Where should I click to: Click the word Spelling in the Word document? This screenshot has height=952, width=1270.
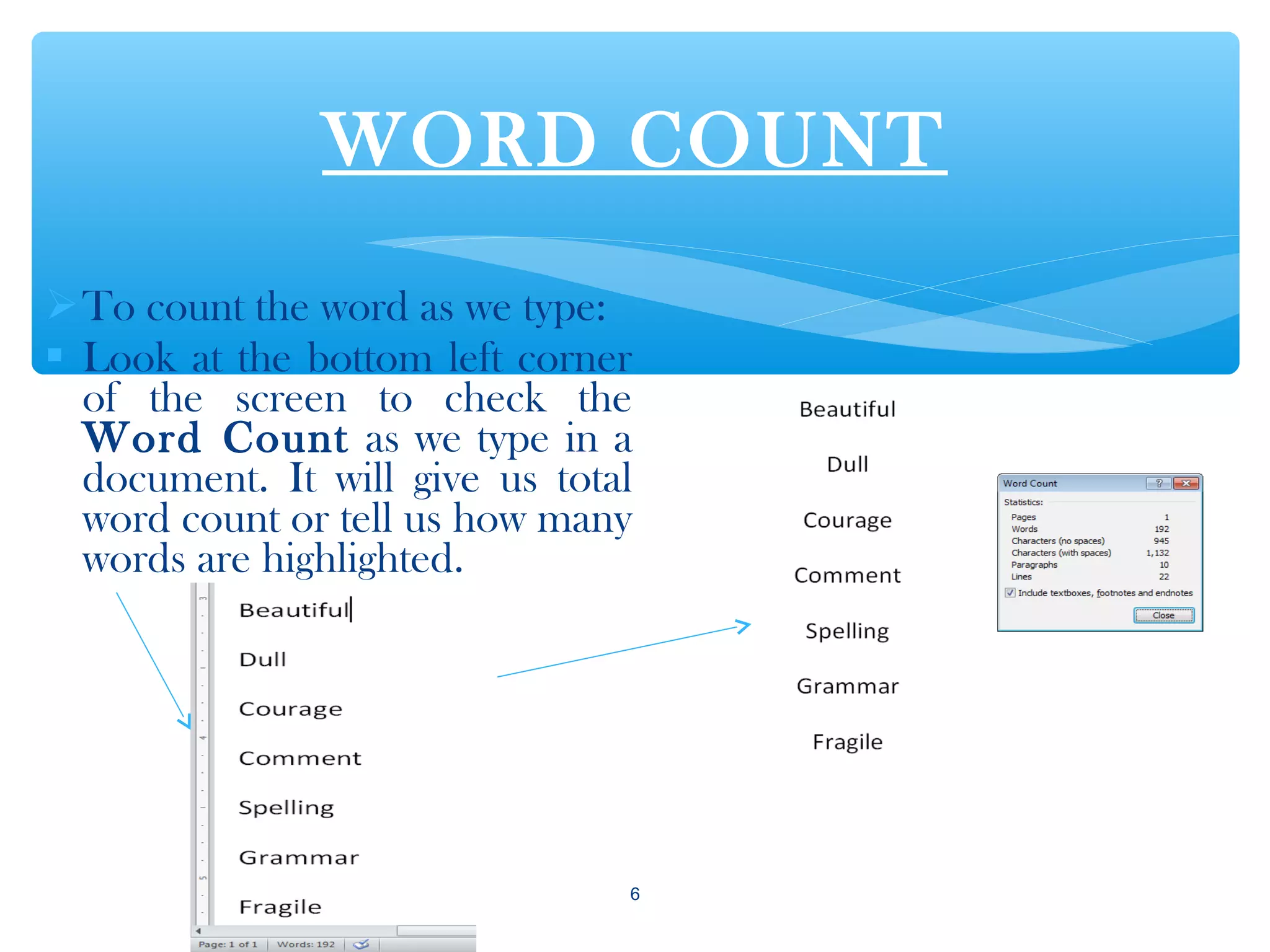tap(286, 808)
